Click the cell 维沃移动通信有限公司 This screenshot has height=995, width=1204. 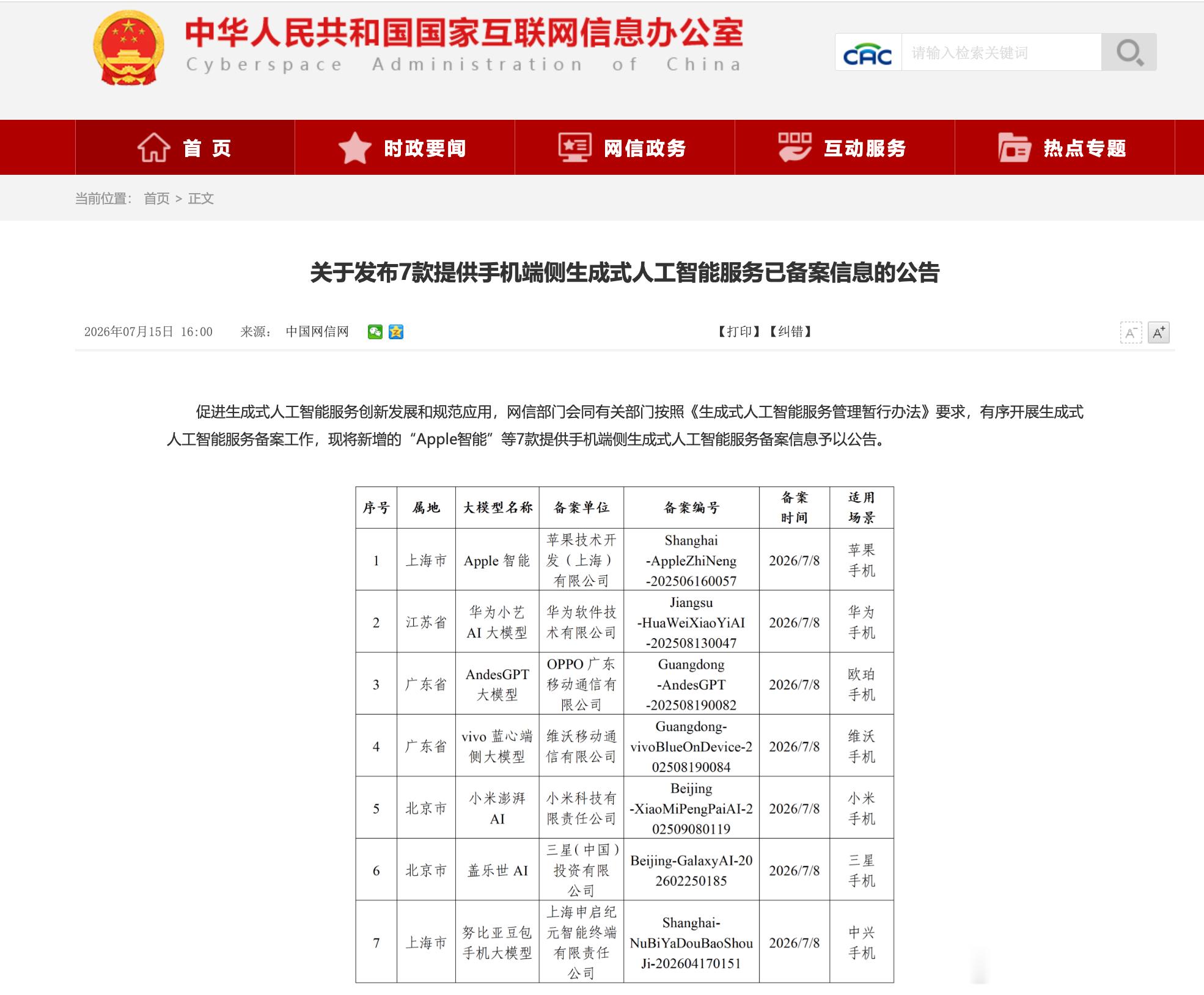point(581,746)
